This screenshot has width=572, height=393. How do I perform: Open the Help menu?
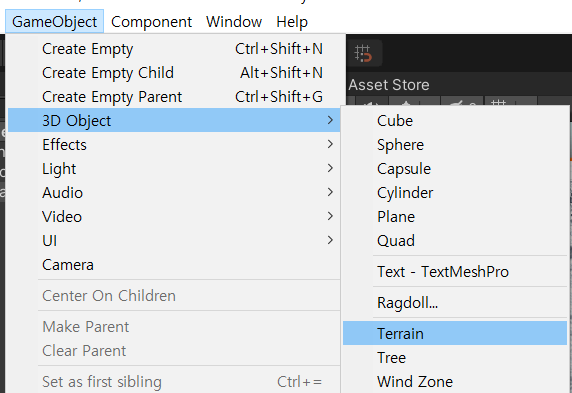tap(292, 22)
